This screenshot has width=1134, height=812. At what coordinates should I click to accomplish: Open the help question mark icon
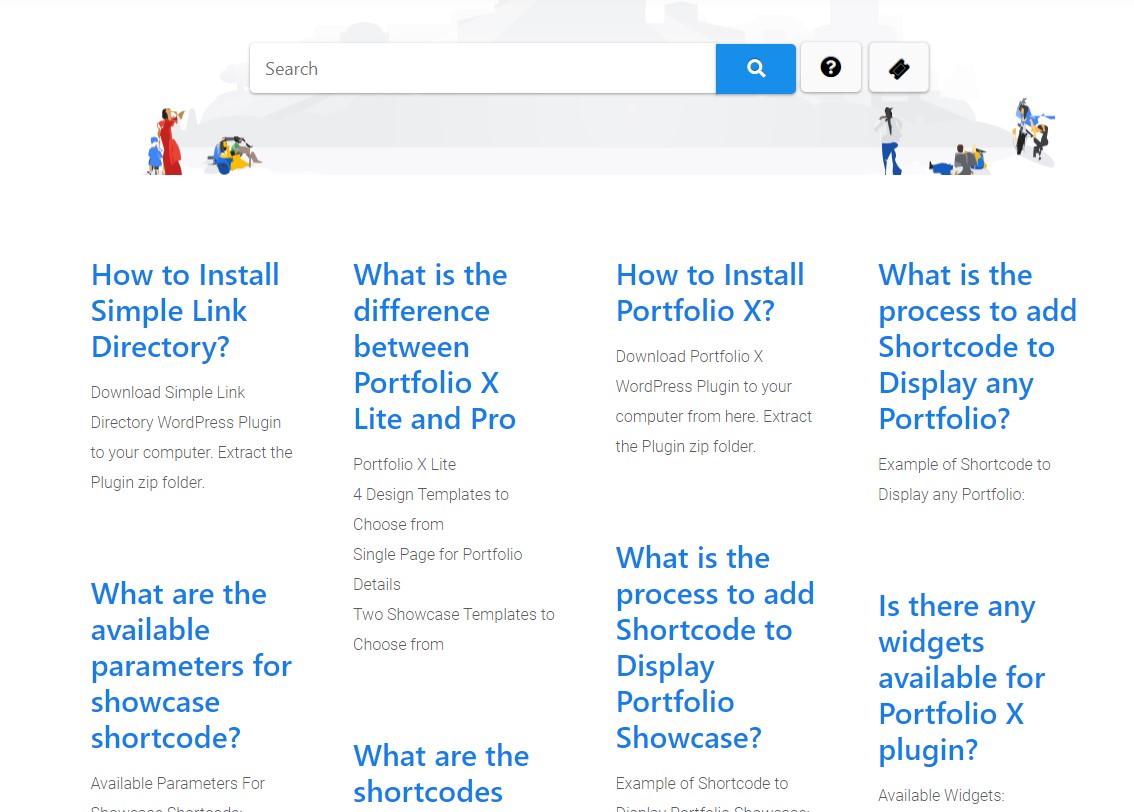(830, 67)
